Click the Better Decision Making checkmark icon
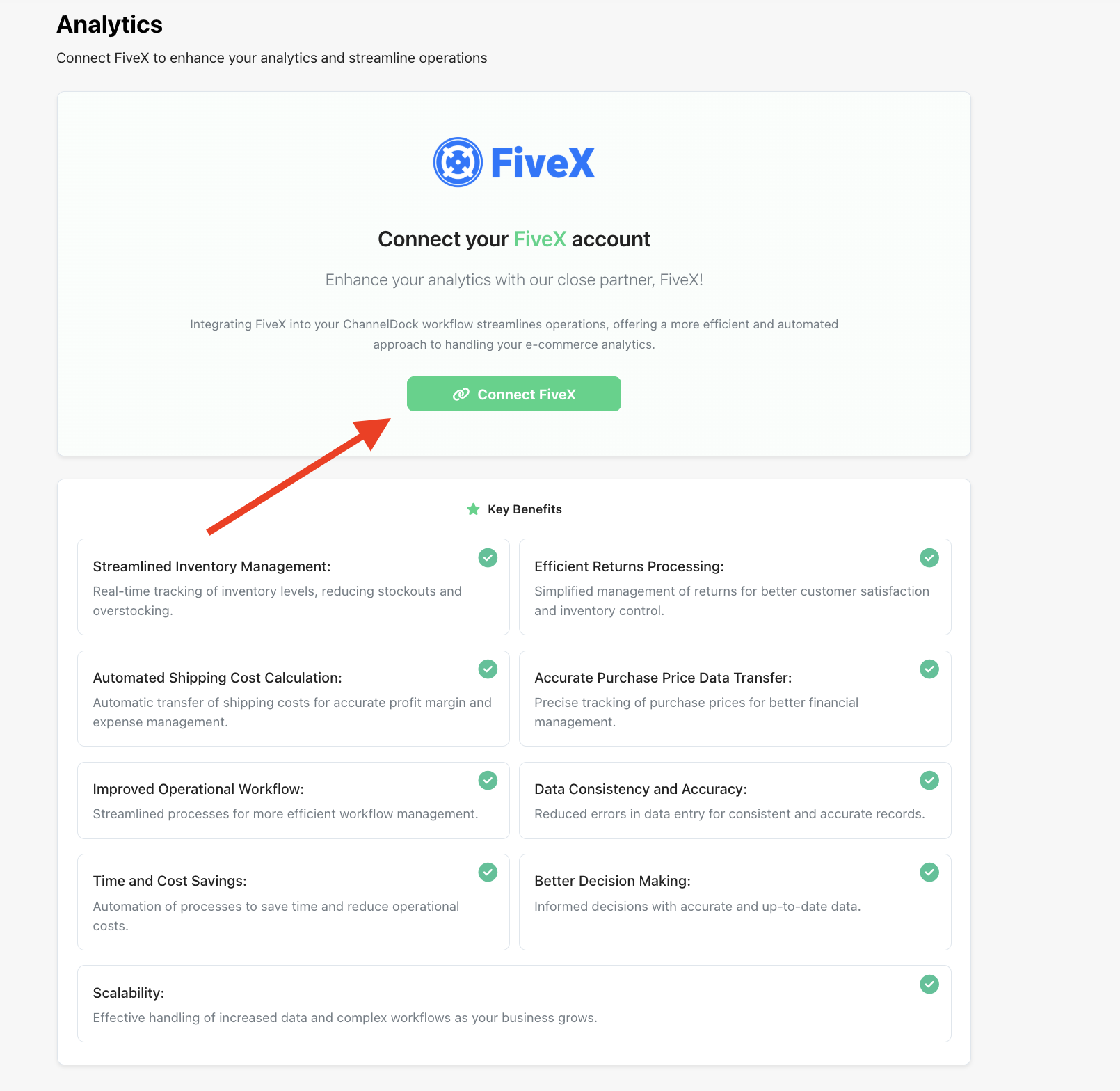This screenshot has width=1120, height=1091. pos(929,872)
